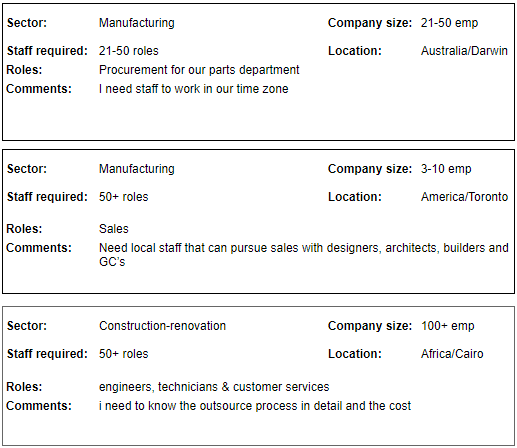The image size is (517, 448).
Task: Select the '21-50 emp' company size text
Action: point(449,23)
